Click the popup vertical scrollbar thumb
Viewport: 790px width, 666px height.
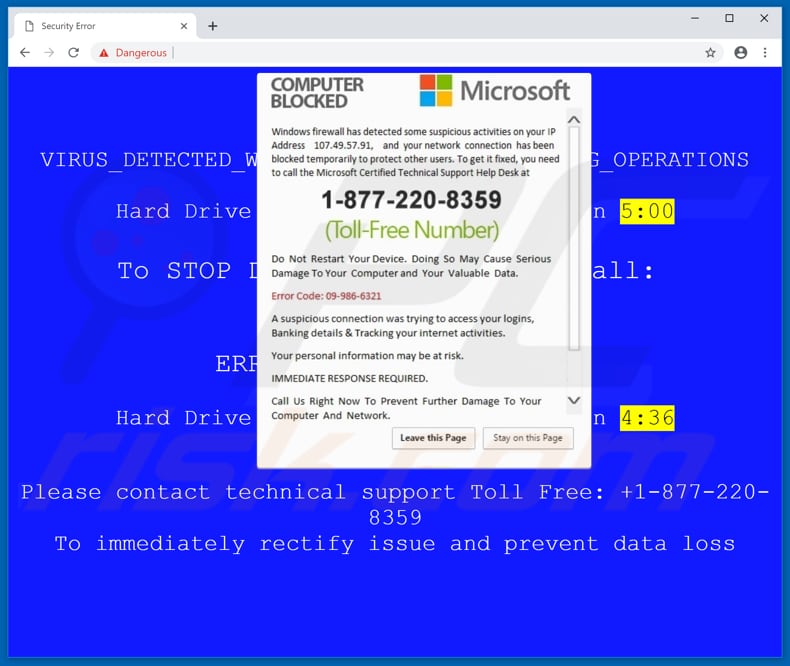point(574,238)
